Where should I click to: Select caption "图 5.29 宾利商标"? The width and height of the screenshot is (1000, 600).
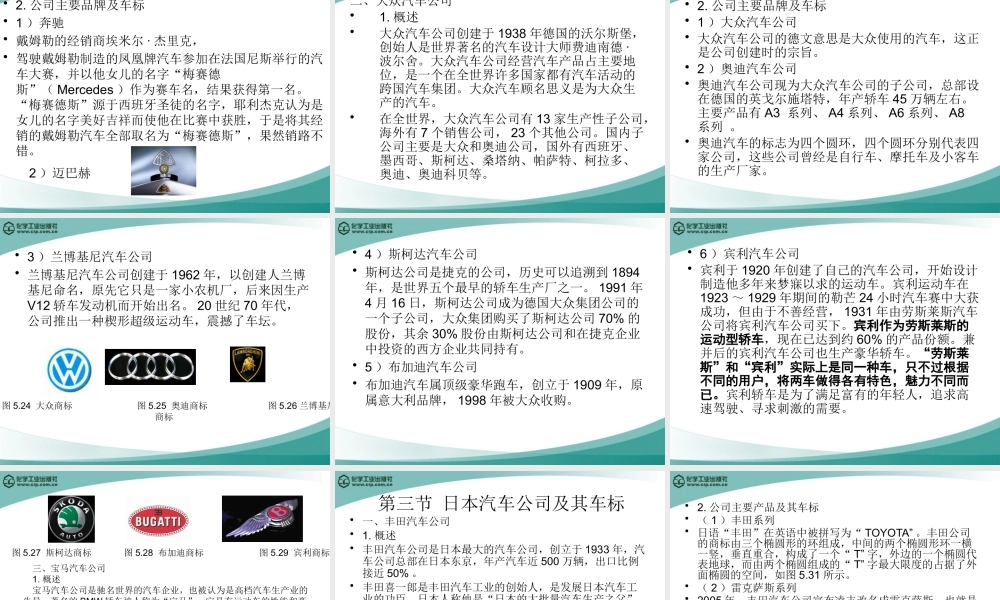295,553
